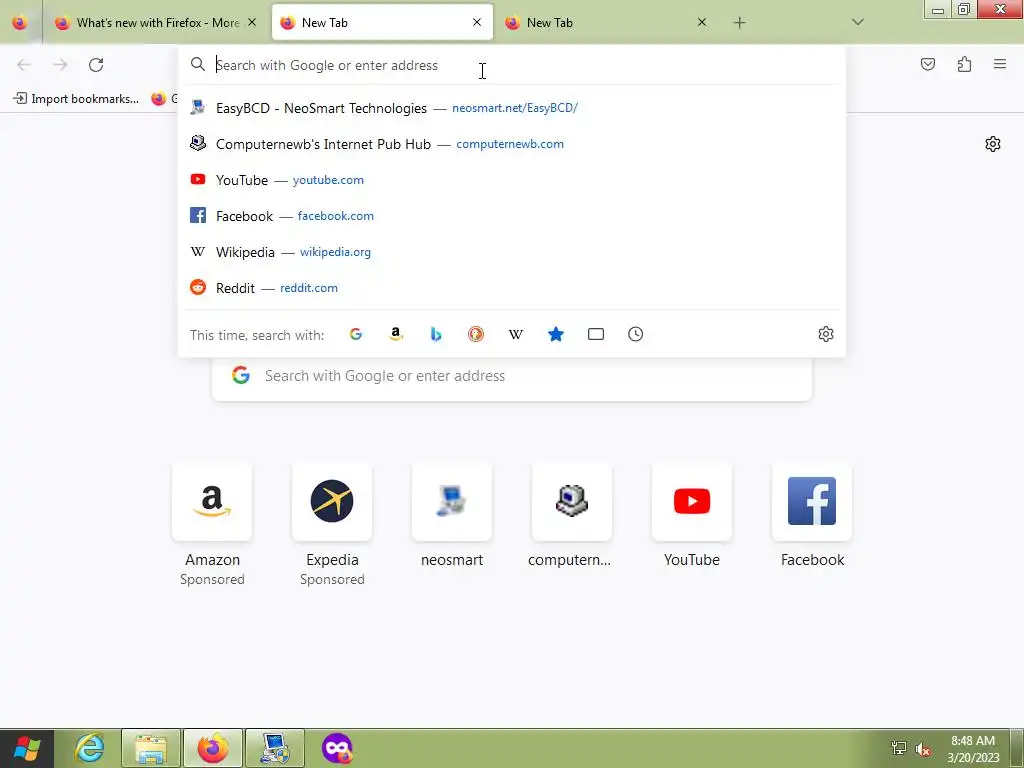Search this time with Wikipedia
This screenshot has height=768, width=1024.
point(516,334)
